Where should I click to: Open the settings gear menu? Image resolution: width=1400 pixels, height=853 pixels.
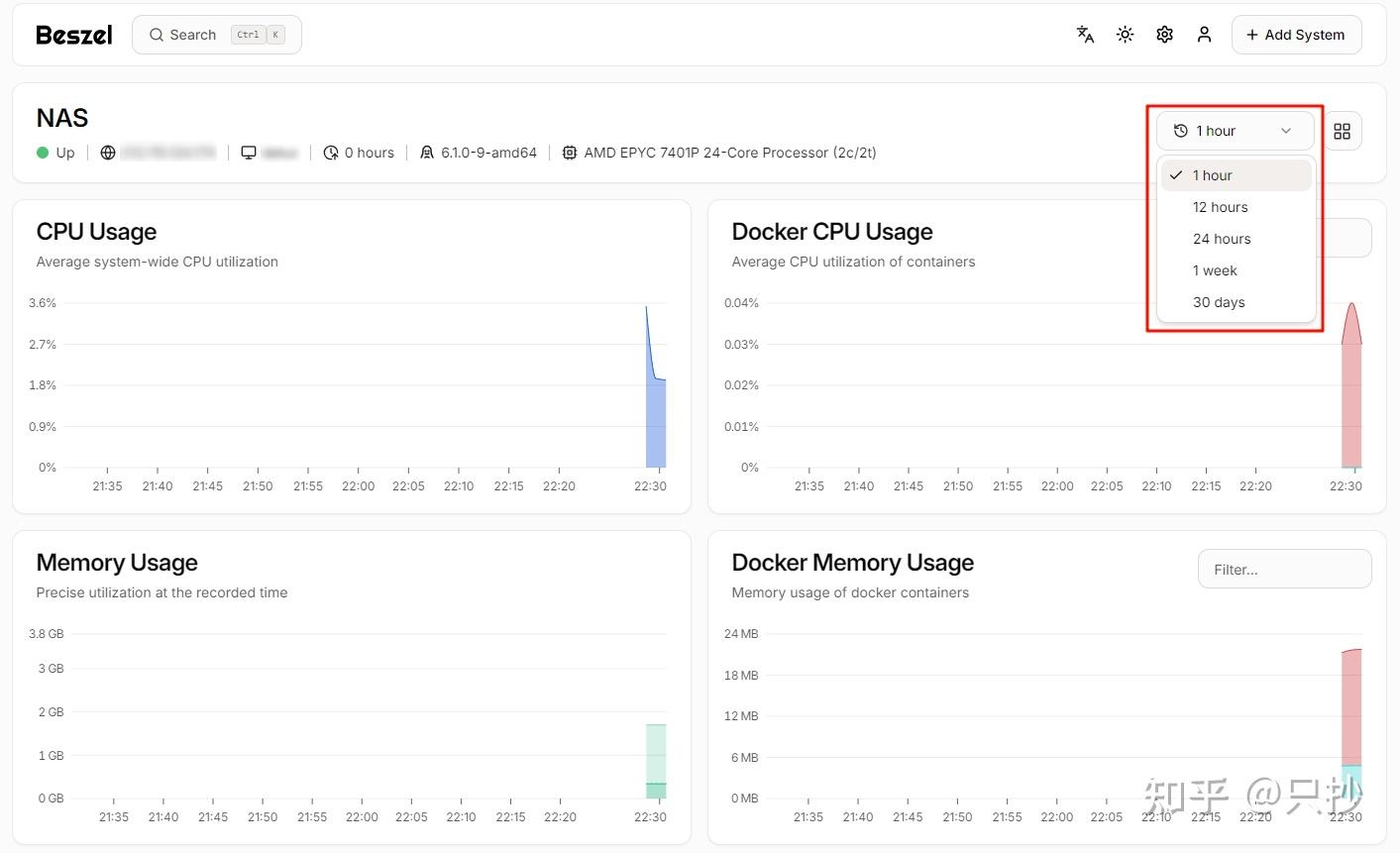tap(1164, 34)
